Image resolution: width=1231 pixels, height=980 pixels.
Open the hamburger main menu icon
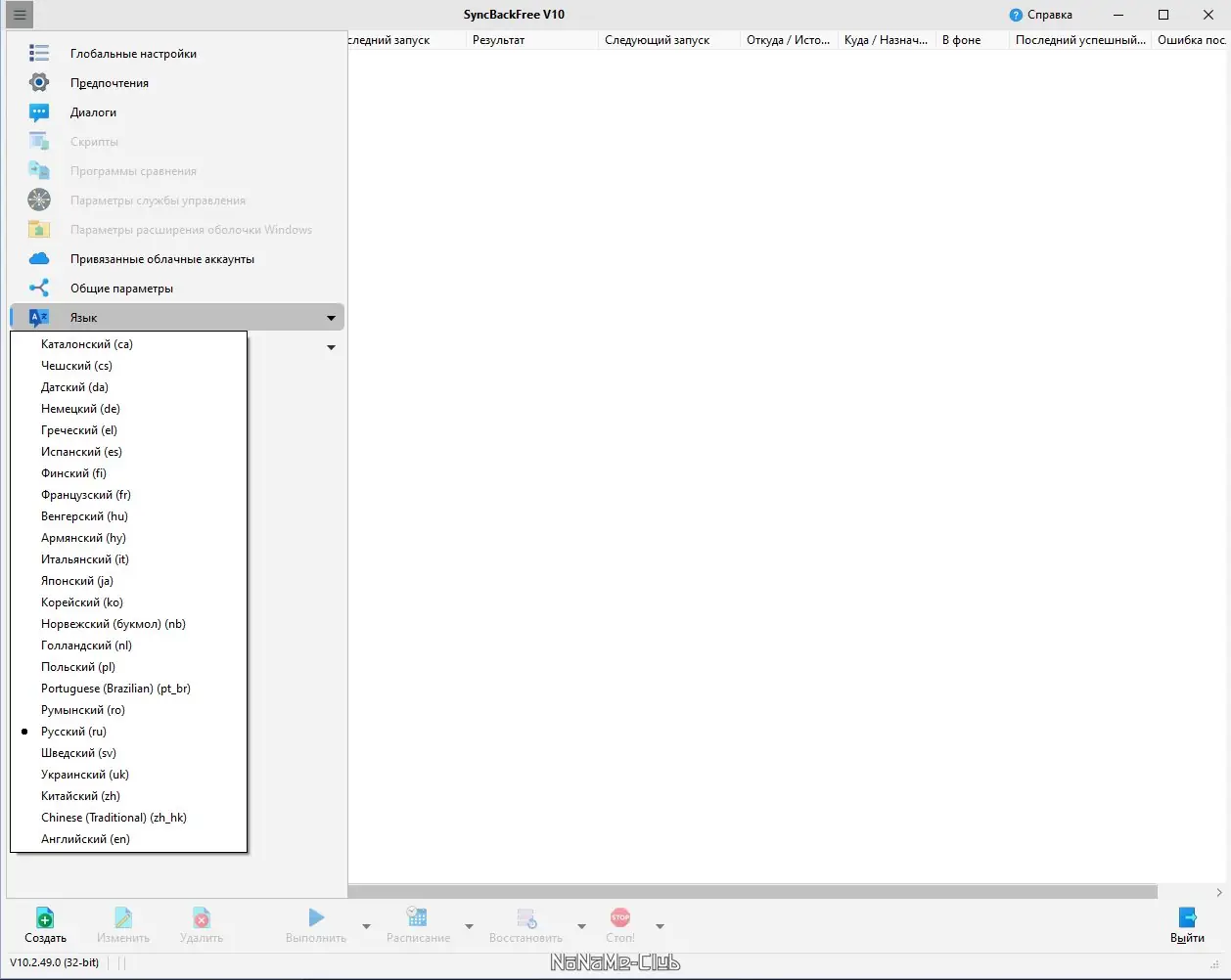coord(20,15)
